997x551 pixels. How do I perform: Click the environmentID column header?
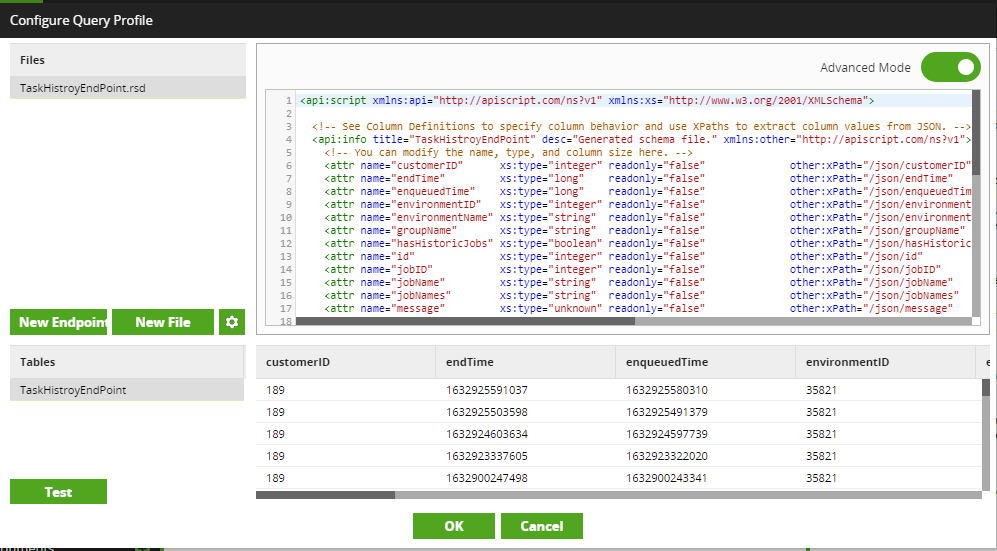[886, 362]
